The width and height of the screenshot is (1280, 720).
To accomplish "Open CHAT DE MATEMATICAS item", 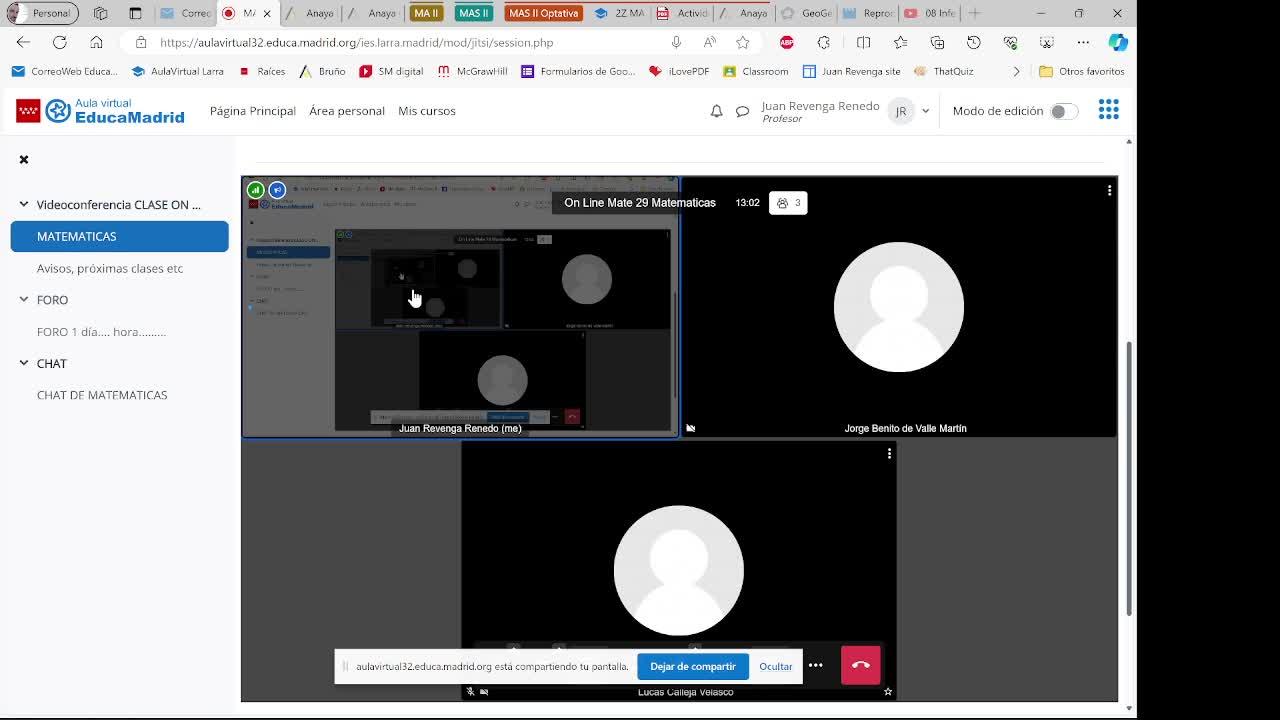I will pos(102,395).
